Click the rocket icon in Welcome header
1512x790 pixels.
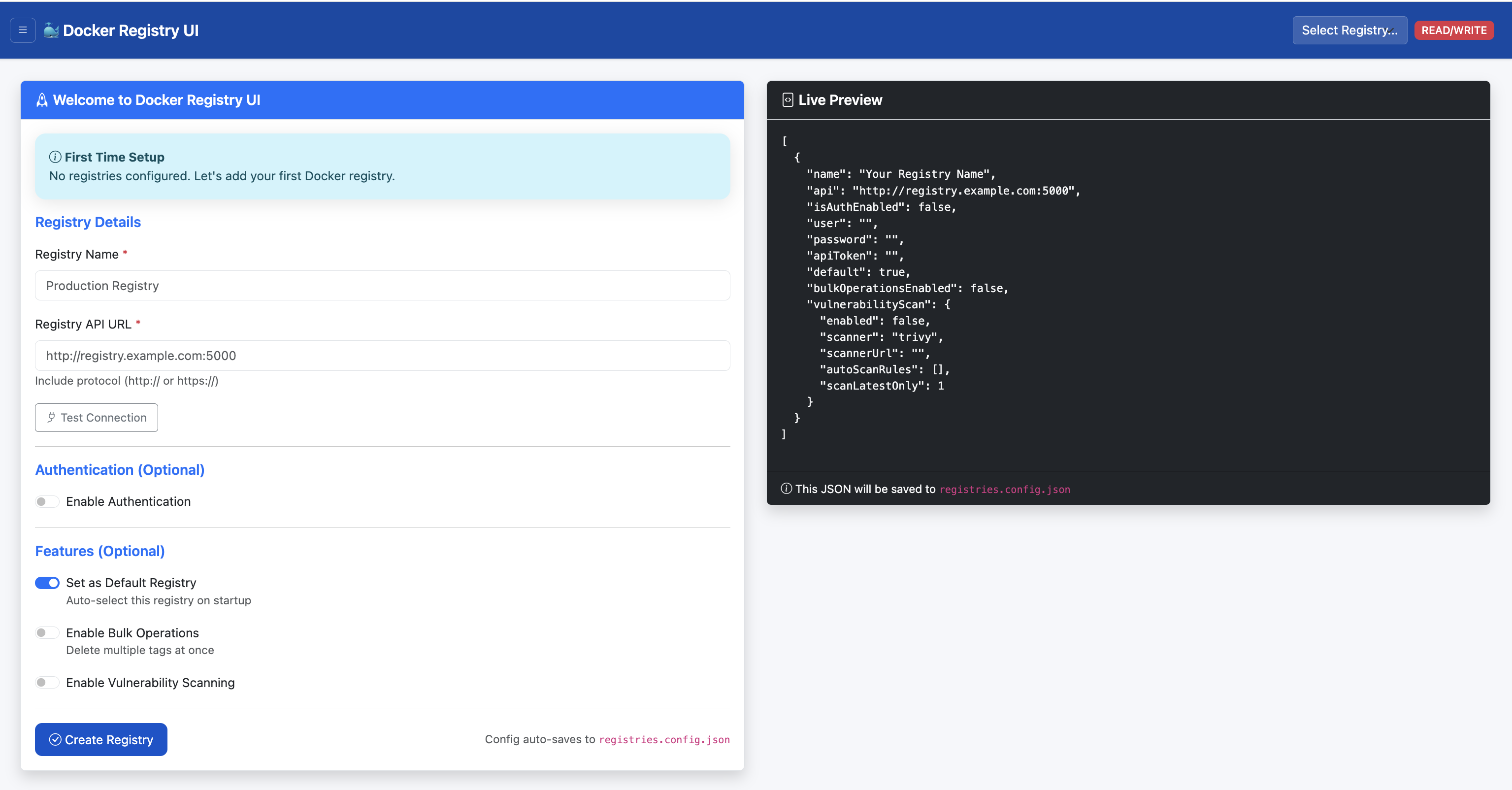click(42, 100)
